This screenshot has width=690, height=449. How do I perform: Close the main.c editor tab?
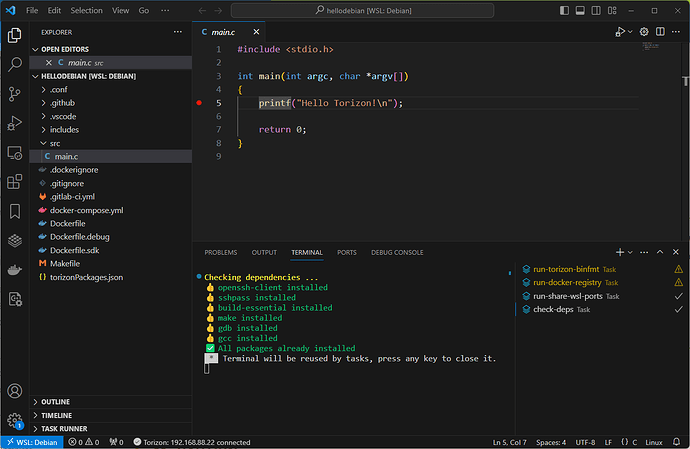256,32
